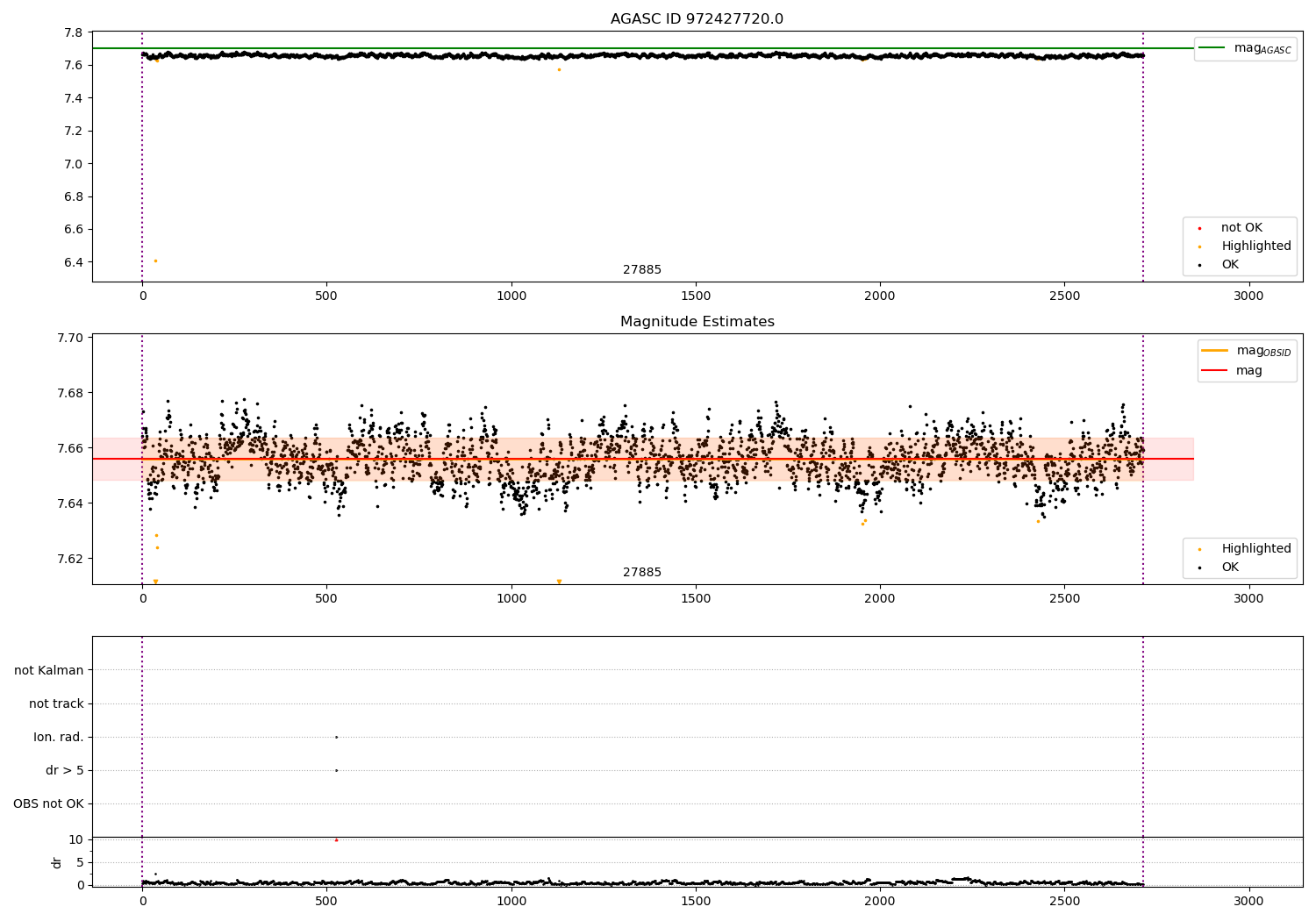This screenshot has height=921, width=1316.
Task: Click the "OBS not OK" axis label
Action: click(48, 804)
